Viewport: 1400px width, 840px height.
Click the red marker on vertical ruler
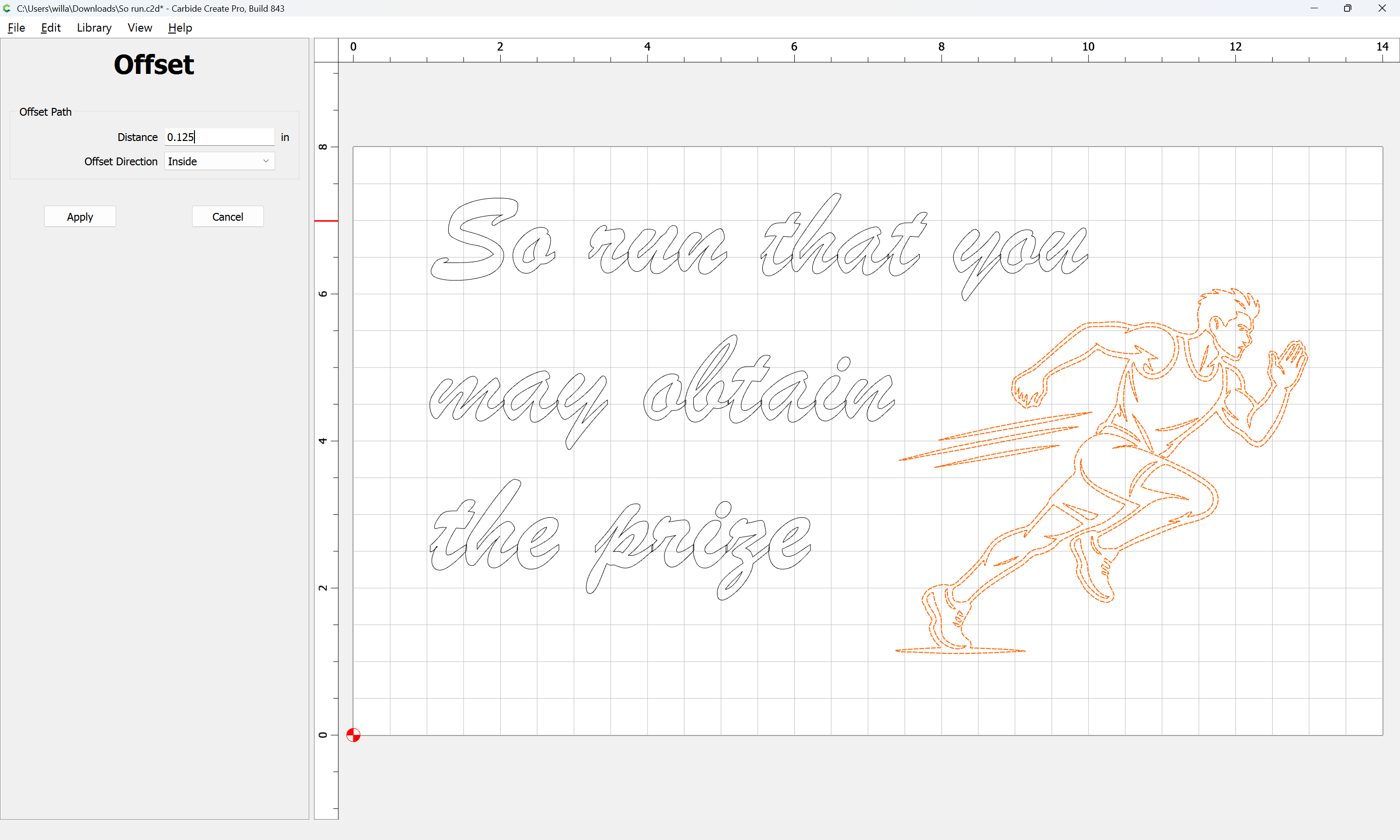[x=326, y=221]
